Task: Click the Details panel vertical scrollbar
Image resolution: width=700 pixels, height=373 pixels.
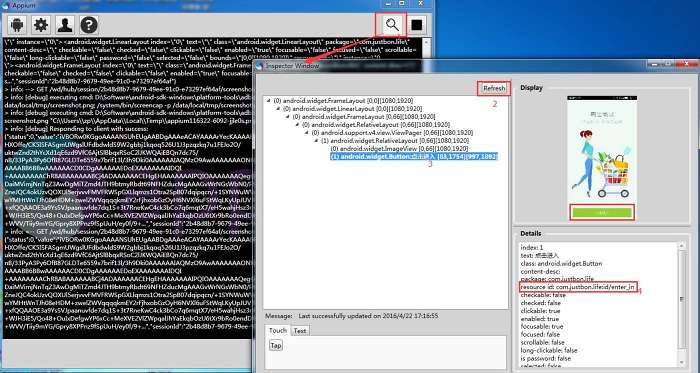Action: [x=681, y=303]
